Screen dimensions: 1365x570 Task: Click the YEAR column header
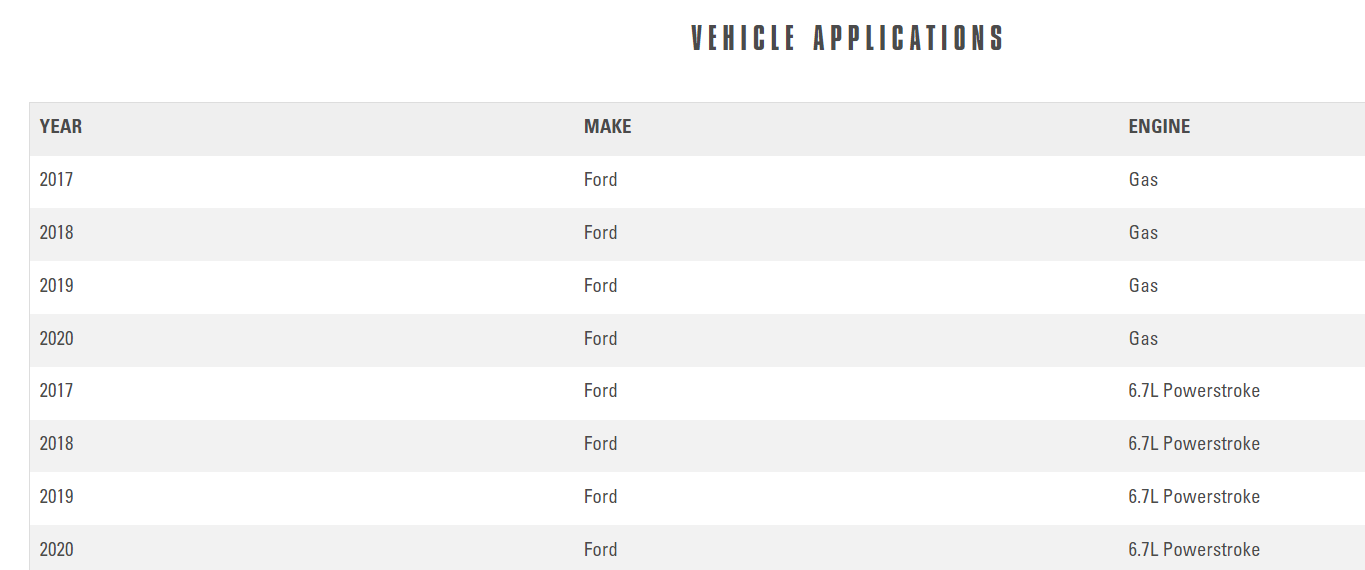pos(61,127)
